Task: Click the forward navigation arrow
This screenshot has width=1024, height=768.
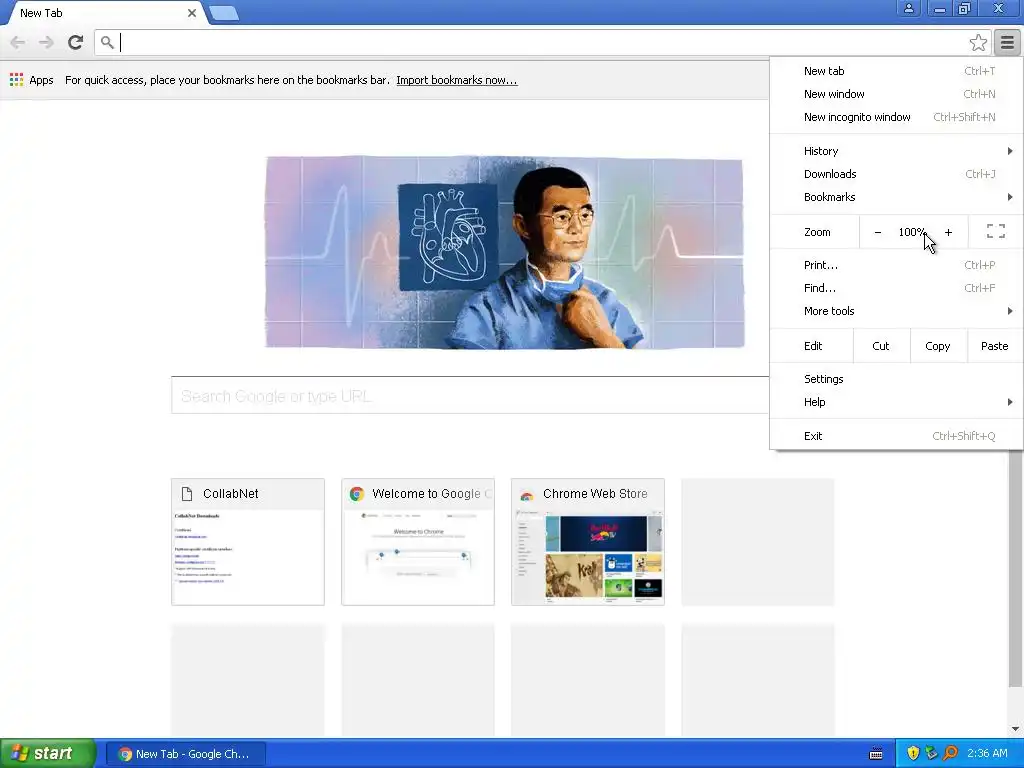Action: pos(46,42)
